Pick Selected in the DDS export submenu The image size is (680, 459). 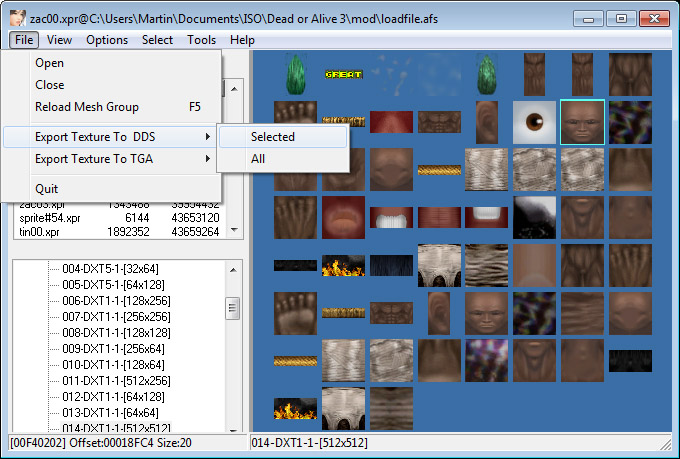tap(283, 137)
